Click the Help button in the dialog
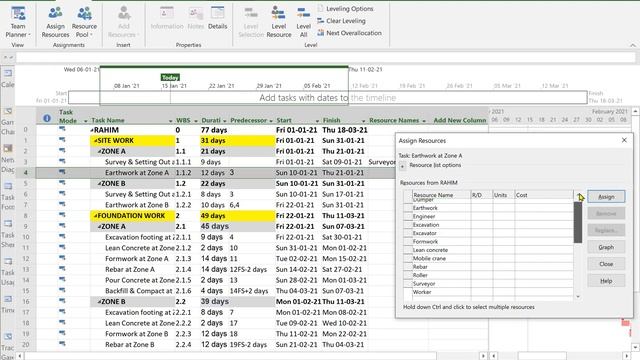640x360 pixels. (606, 281)
